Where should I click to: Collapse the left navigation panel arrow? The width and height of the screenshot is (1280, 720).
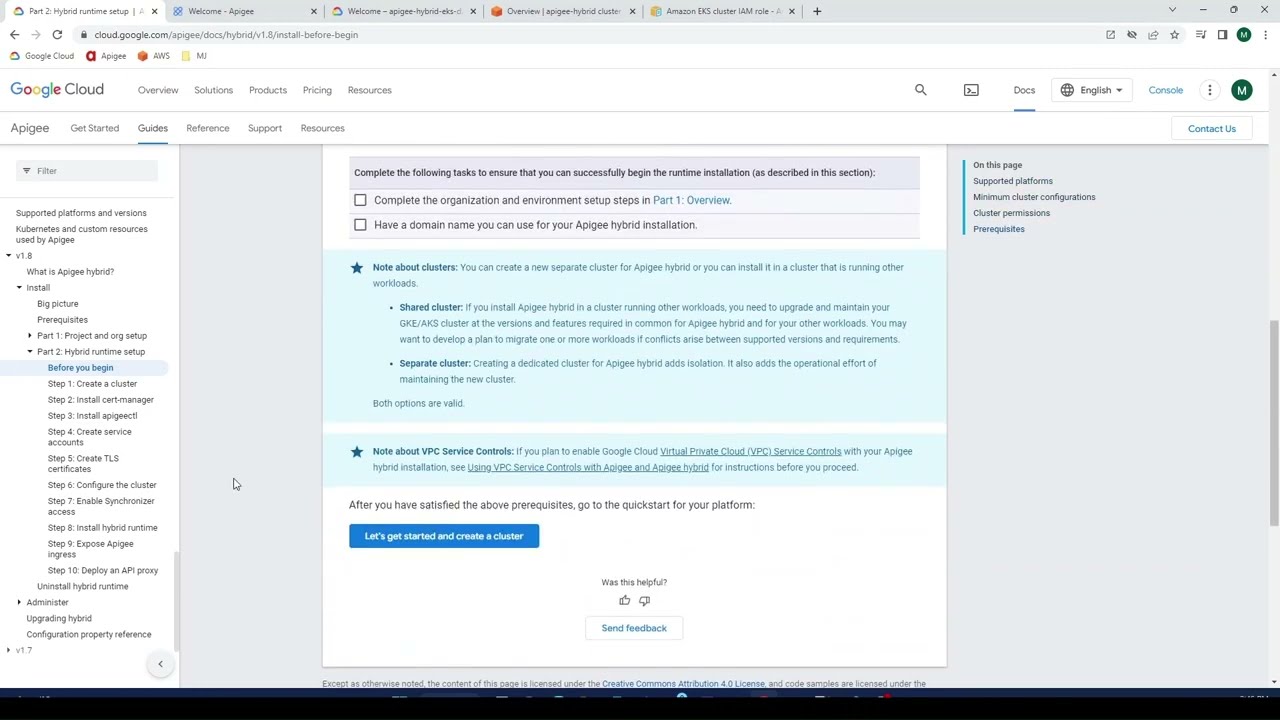pyautogui.click(x=160, y=664)
